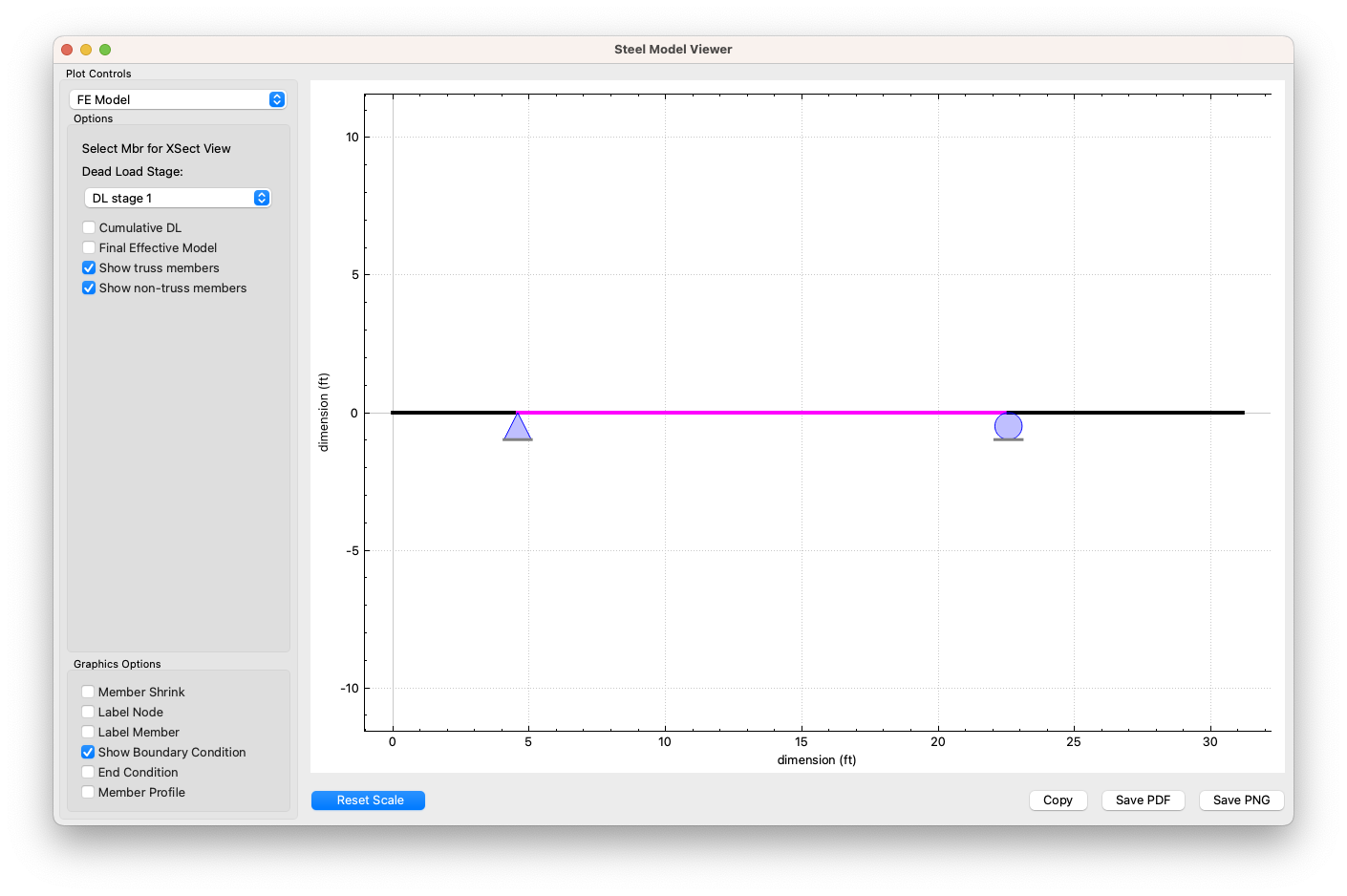
Task: Click the Save PNG button
Action: (1241, 800)
